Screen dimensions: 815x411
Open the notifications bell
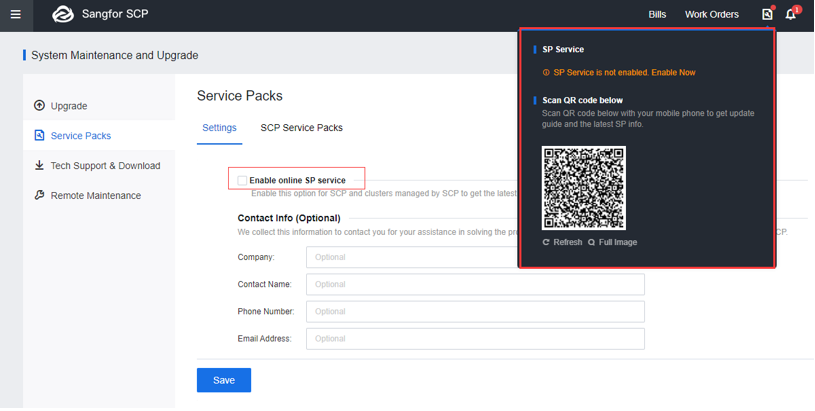coord(791,15)
